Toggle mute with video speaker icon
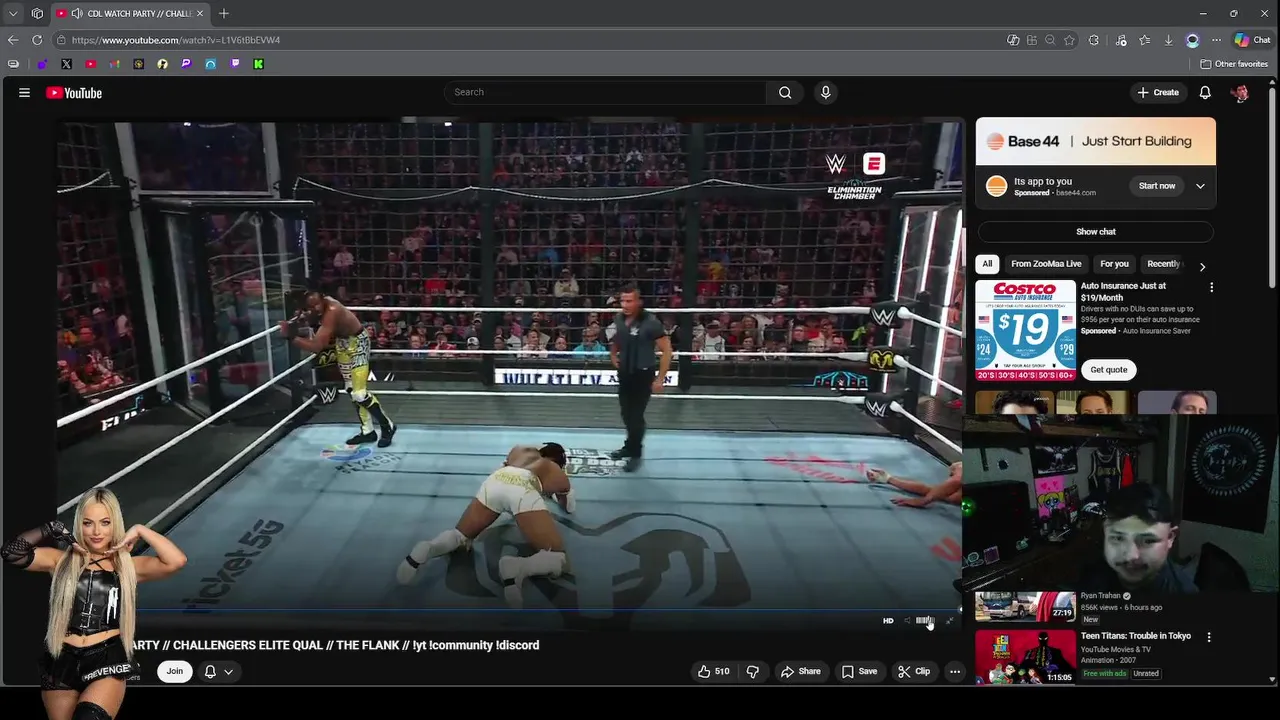Viewport: 1280px width, 720px height. click(x=907, y=621)
